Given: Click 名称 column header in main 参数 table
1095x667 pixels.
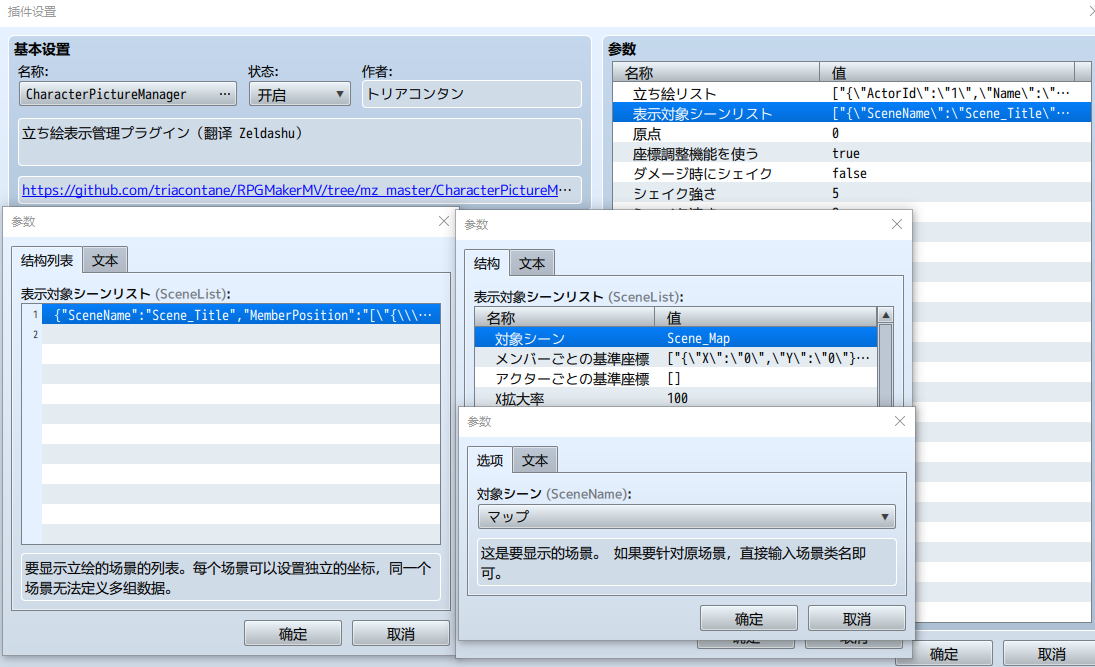Looking at the screenshot, I should click(716, 73).
